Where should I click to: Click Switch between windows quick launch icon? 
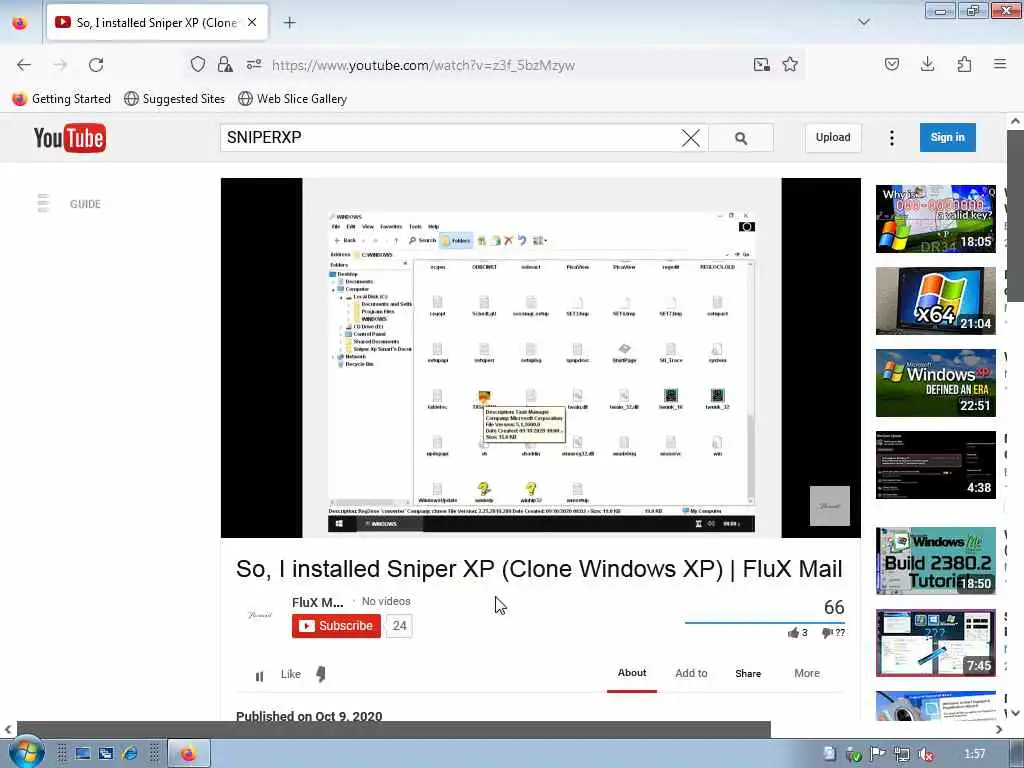coord(106,754)
